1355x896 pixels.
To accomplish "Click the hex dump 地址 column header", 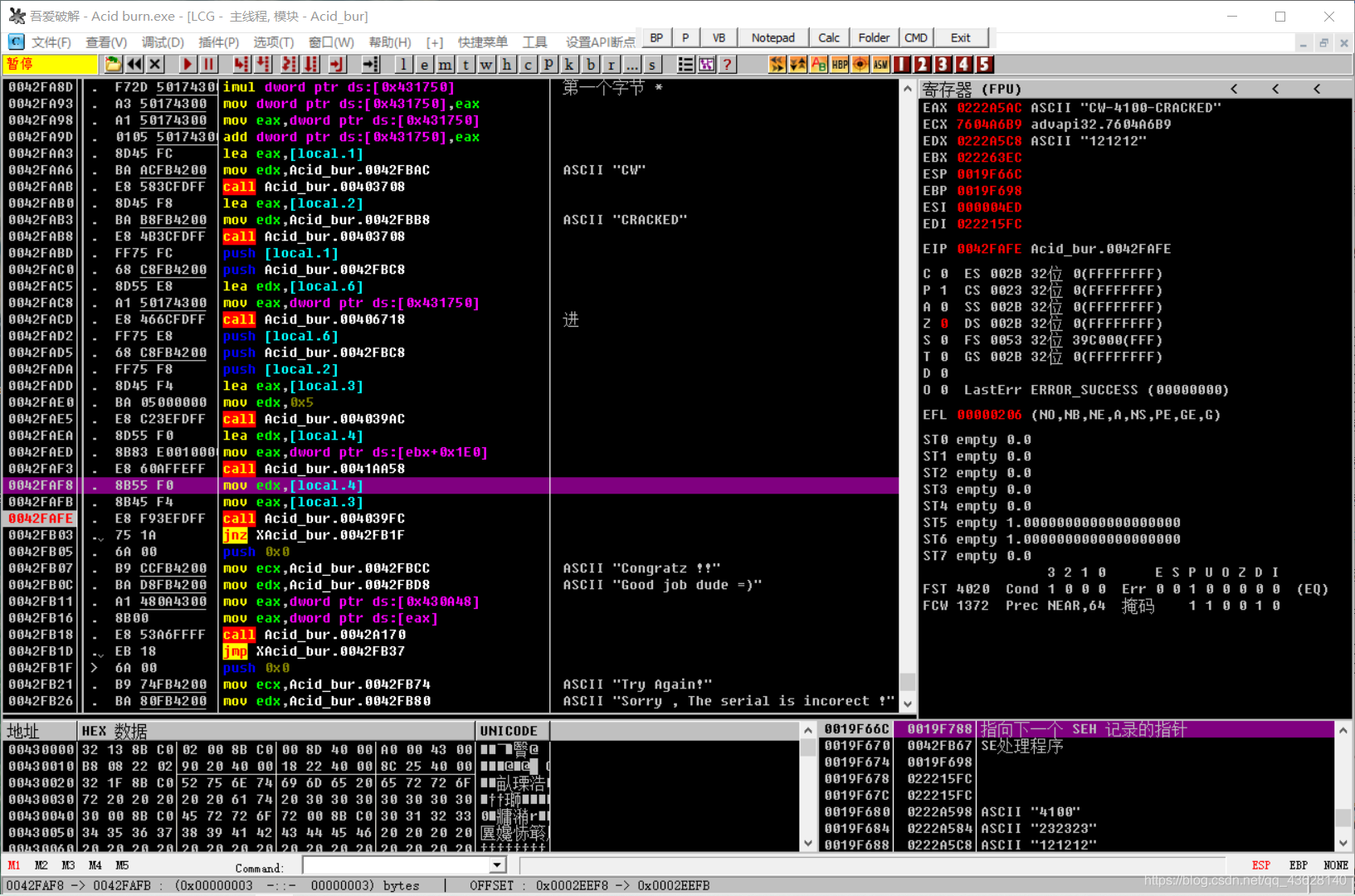I will (40, 731).
